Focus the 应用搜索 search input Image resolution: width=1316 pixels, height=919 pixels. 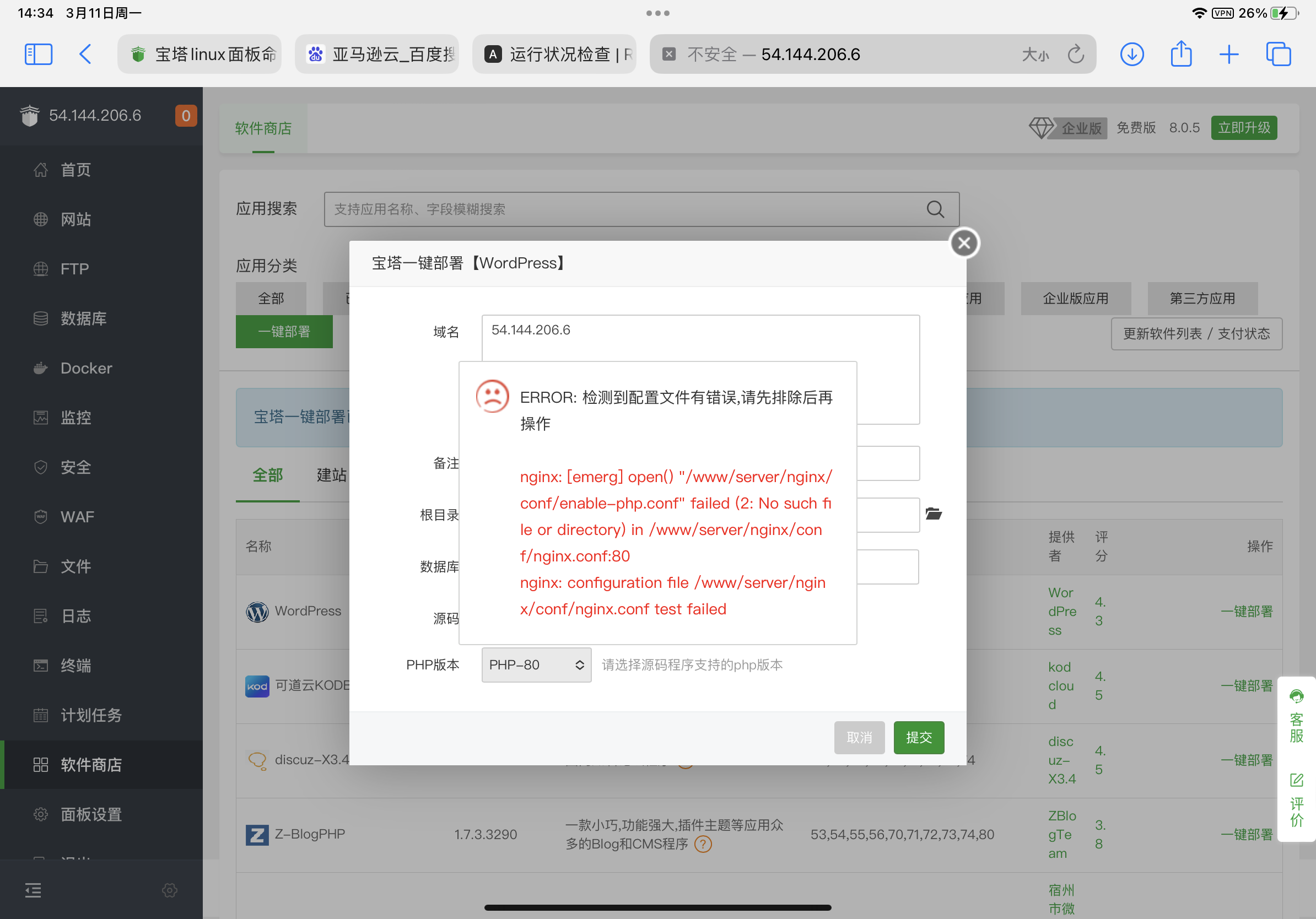641,209
